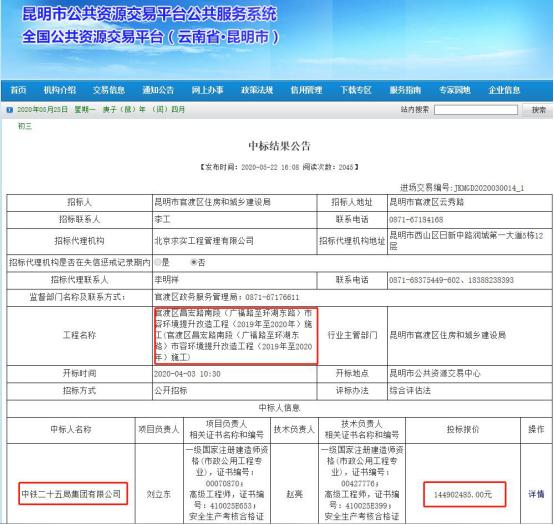This screenshot has width=554, height=525.
Task: Go to 交易信息 section
Action: click(109, 90)
